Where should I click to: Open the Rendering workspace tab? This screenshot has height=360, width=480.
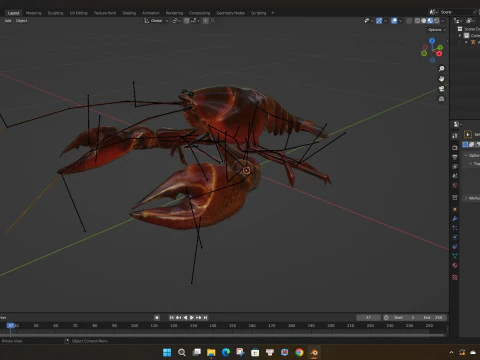coord(174,13)
